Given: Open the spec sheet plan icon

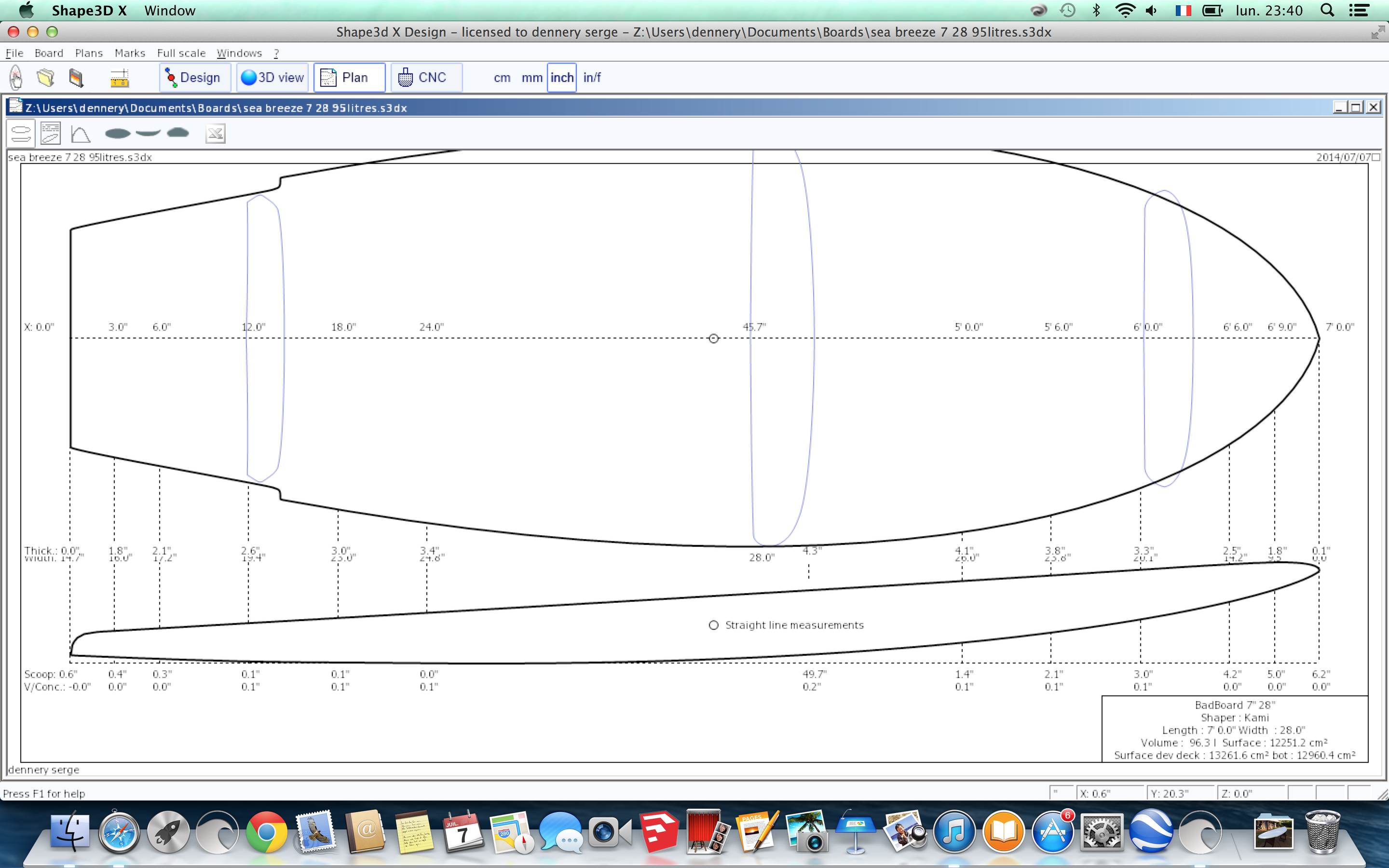Looking at the screenshot, I should [x=51, y=134].
